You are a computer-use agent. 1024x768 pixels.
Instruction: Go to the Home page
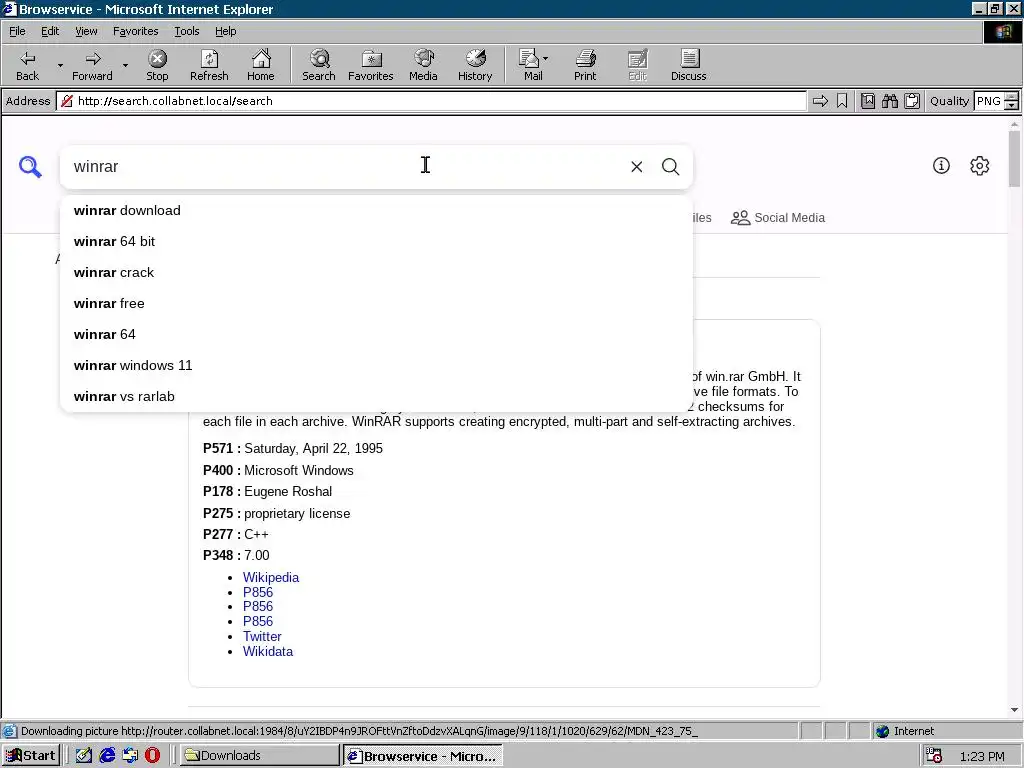pos(261,65)
